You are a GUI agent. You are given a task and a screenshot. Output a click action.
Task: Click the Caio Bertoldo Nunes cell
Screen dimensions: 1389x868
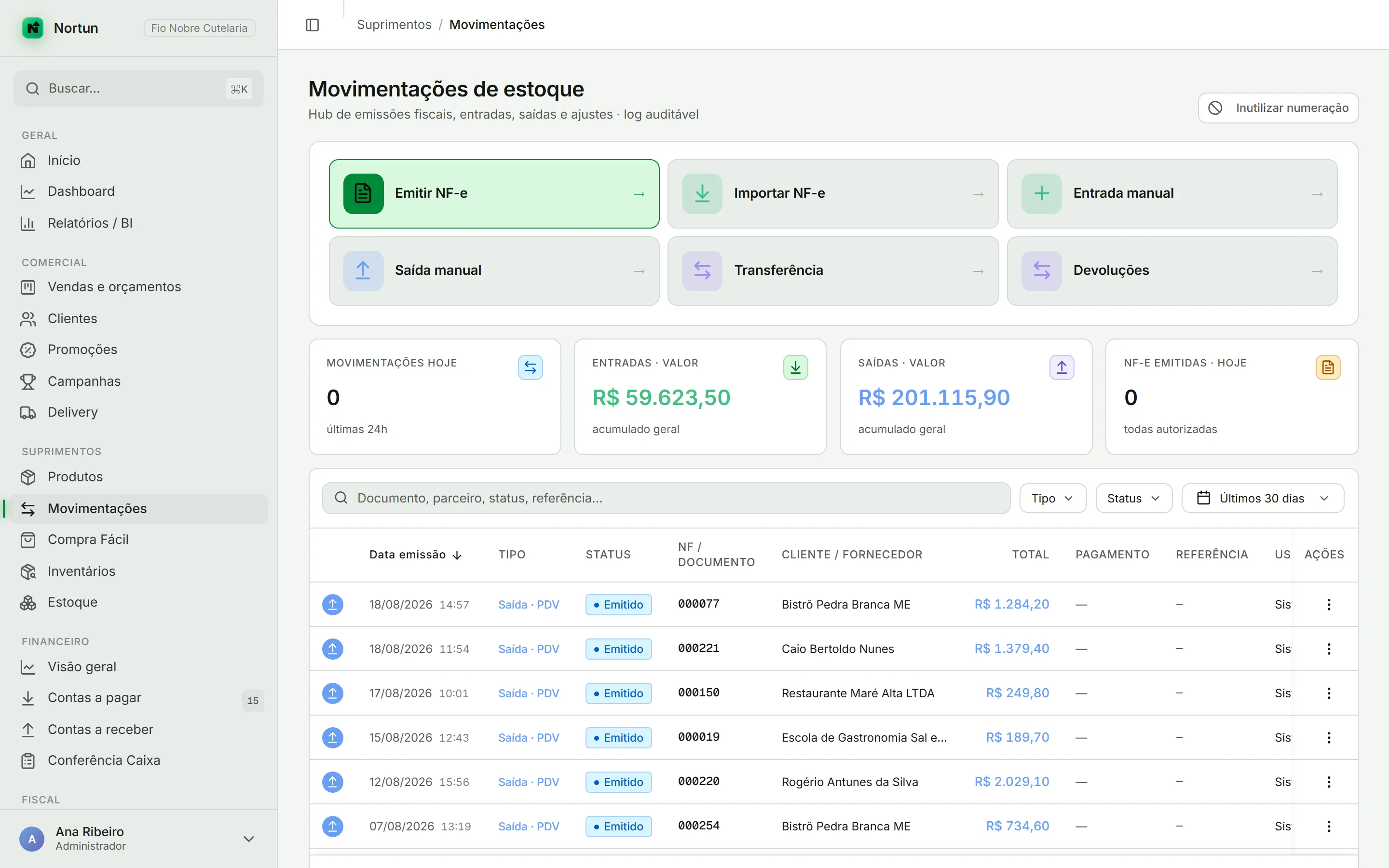click(837, 649)
